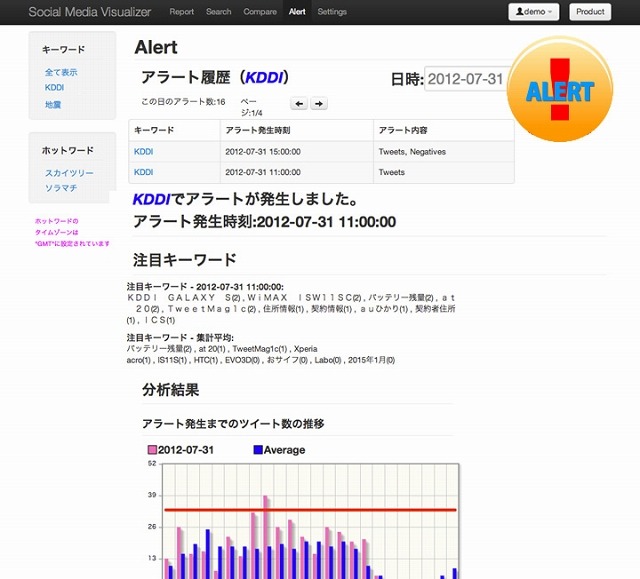Image resolution: width=640 pixels, height=579 pixels.
Task: Open the ソラマチ hot word link
Action: pos(61,188)
